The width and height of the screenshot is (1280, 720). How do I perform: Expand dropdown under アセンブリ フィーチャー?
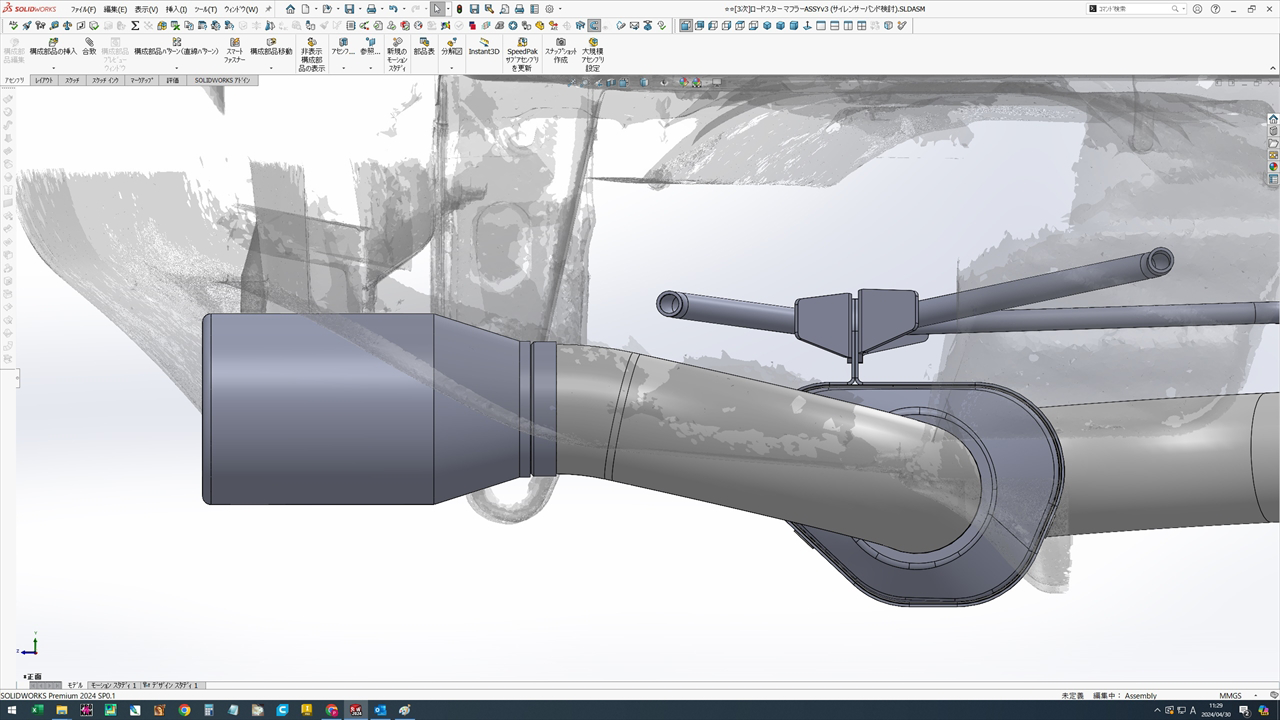coord(343,68)
